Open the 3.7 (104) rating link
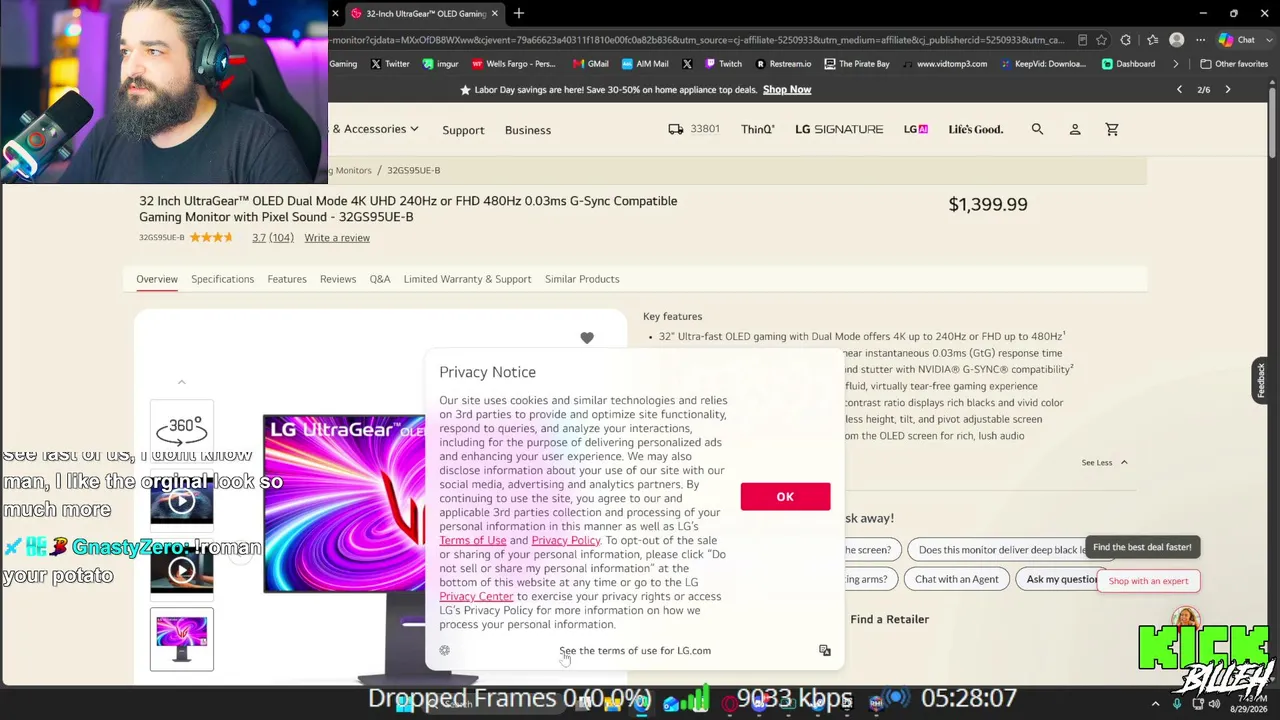The height and width of the screenshot is (720, 1280). pos(273,238)
